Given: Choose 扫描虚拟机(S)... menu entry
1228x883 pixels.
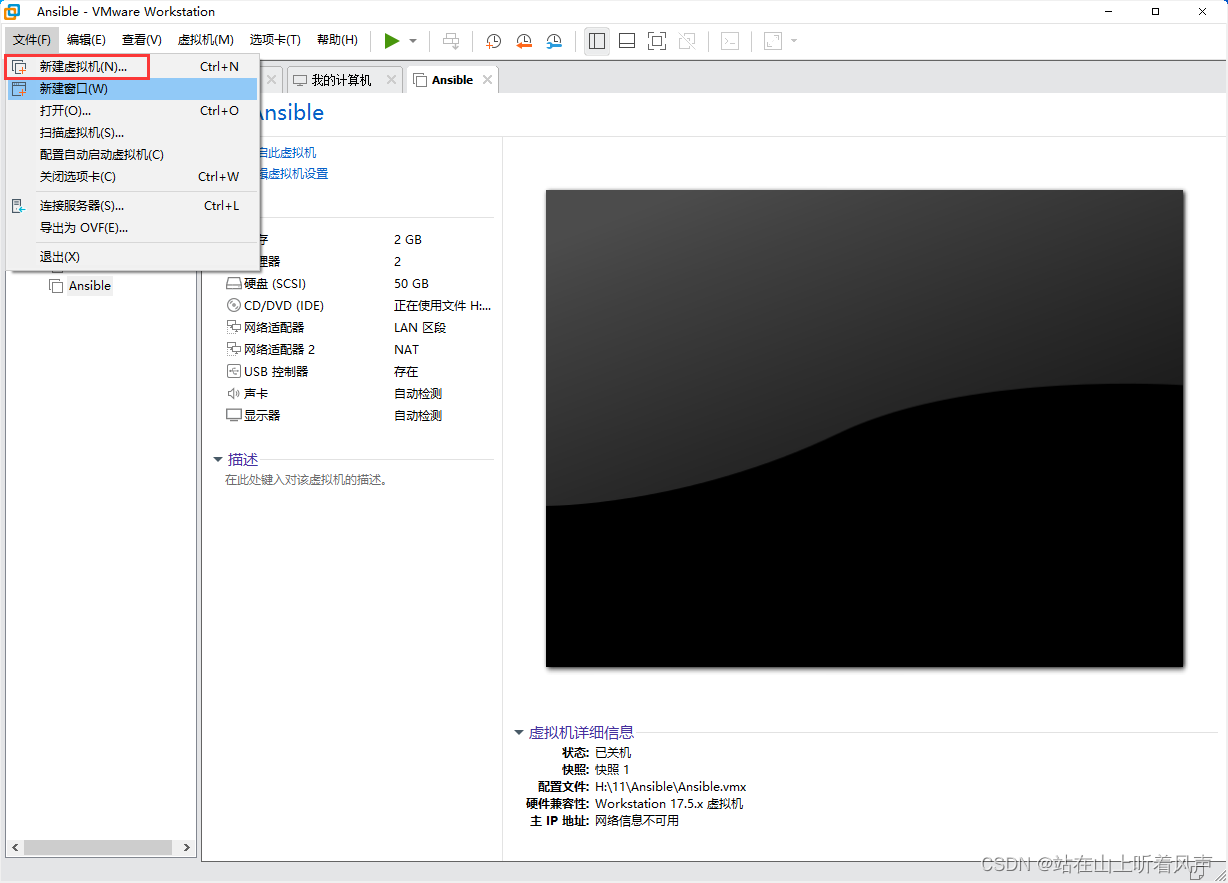Looking at the screenshot, I should pos(132,133).
